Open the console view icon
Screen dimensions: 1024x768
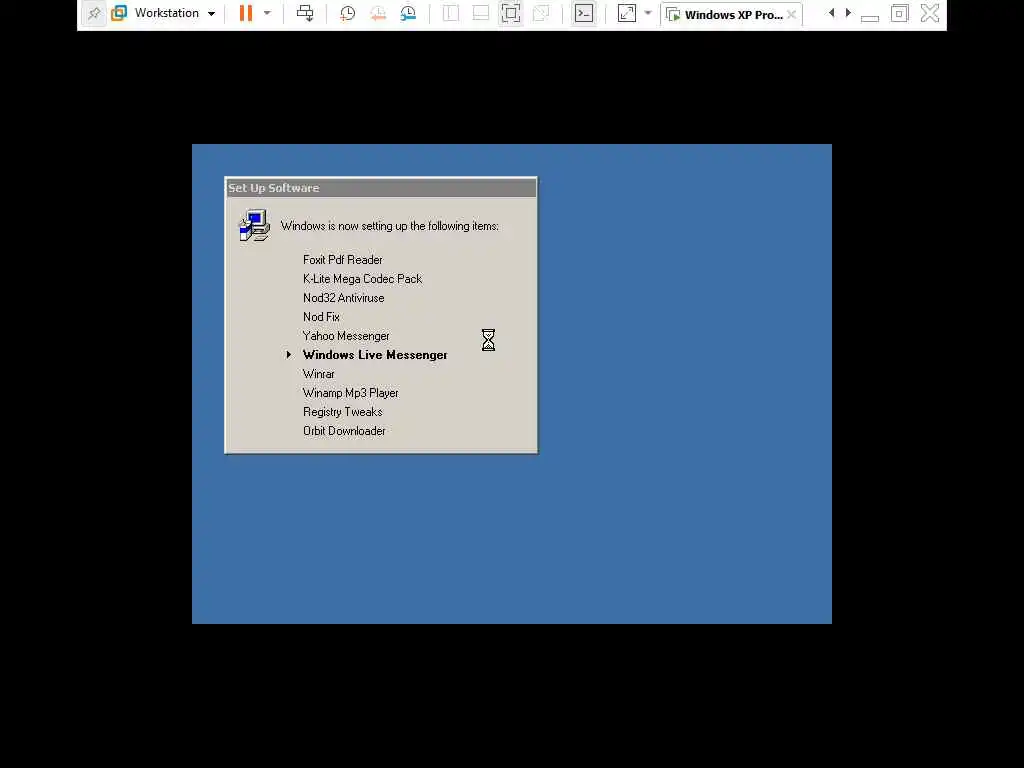coord(584,13)
